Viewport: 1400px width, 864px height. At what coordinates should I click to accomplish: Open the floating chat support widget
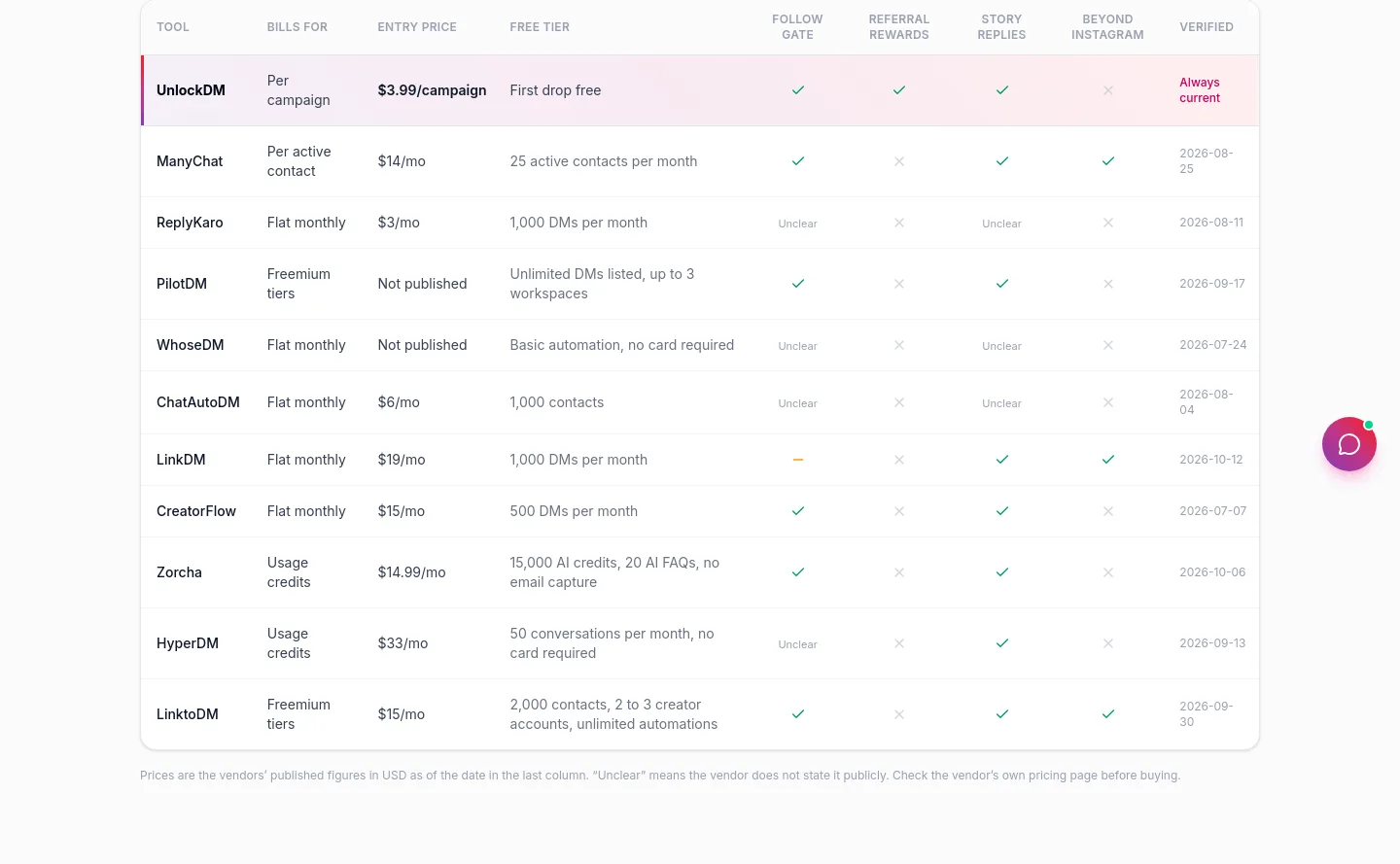tap(1348, 444)
